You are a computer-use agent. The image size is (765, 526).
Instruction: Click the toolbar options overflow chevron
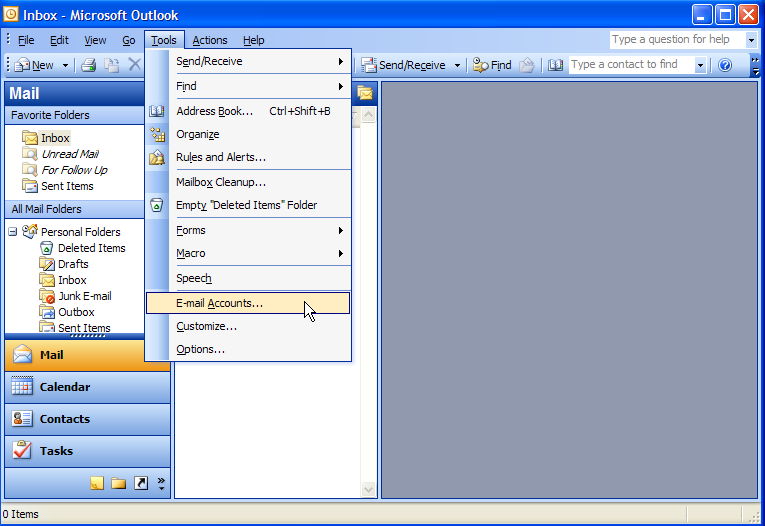tap(755, 65)
